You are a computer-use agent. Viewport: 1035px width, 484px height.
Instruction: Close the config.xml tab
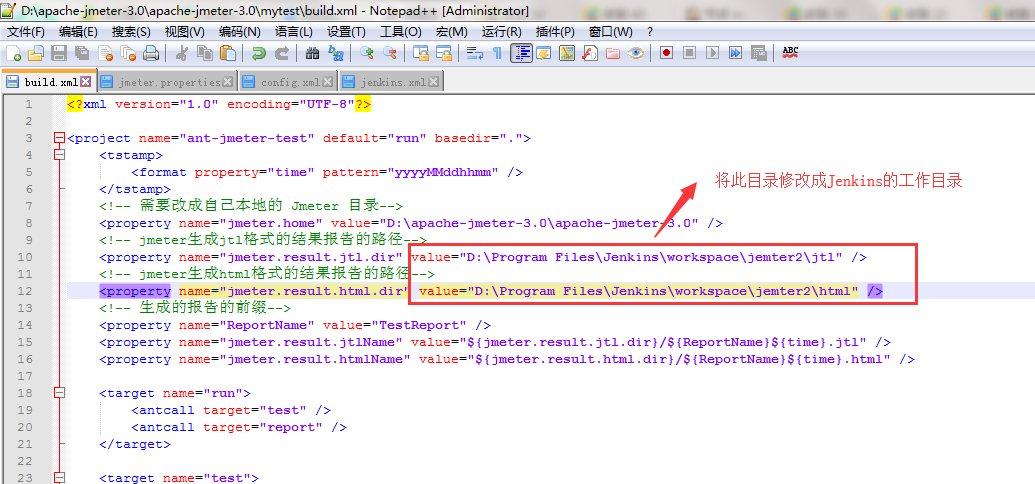328,82
